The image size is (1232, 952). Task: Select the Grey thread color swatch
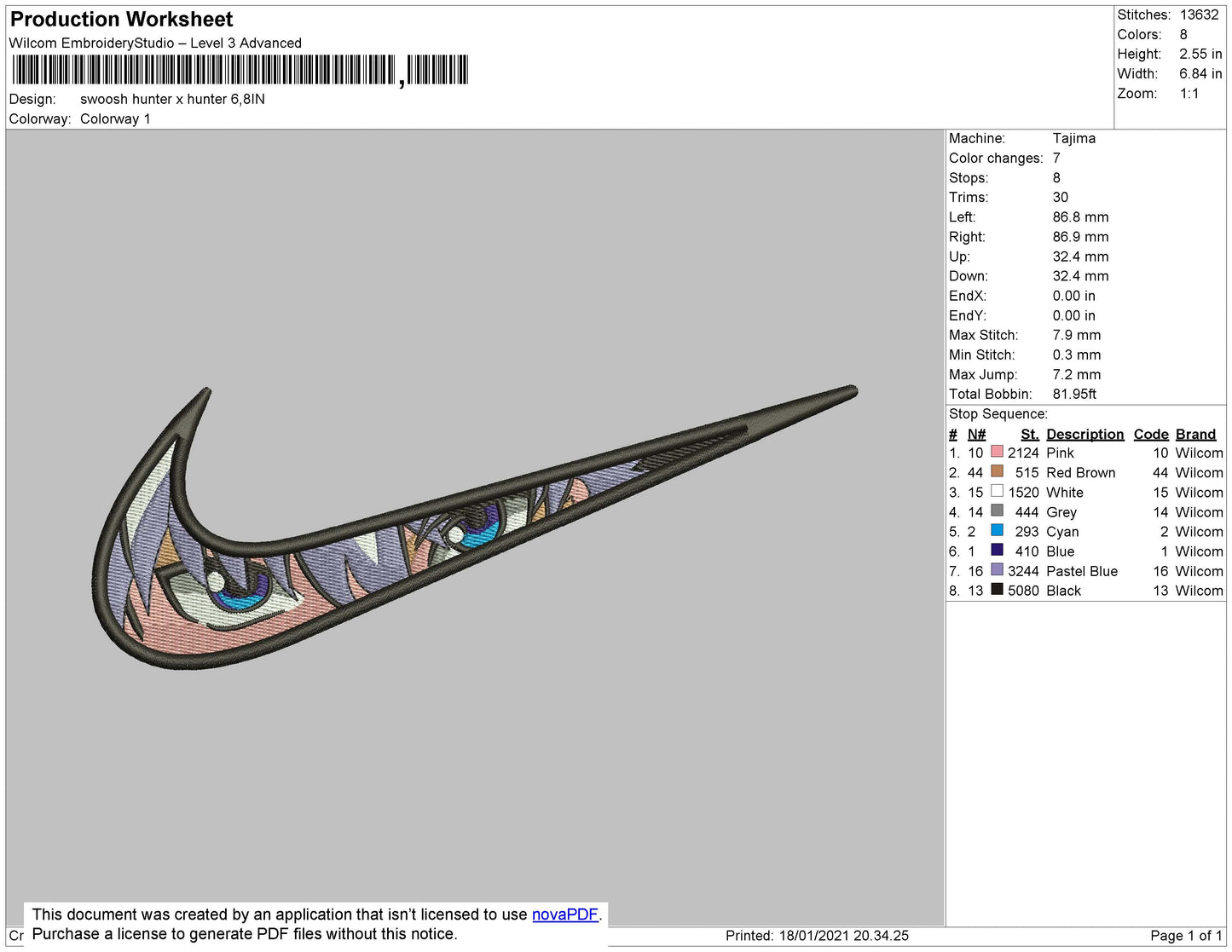[x=997, y=511]
